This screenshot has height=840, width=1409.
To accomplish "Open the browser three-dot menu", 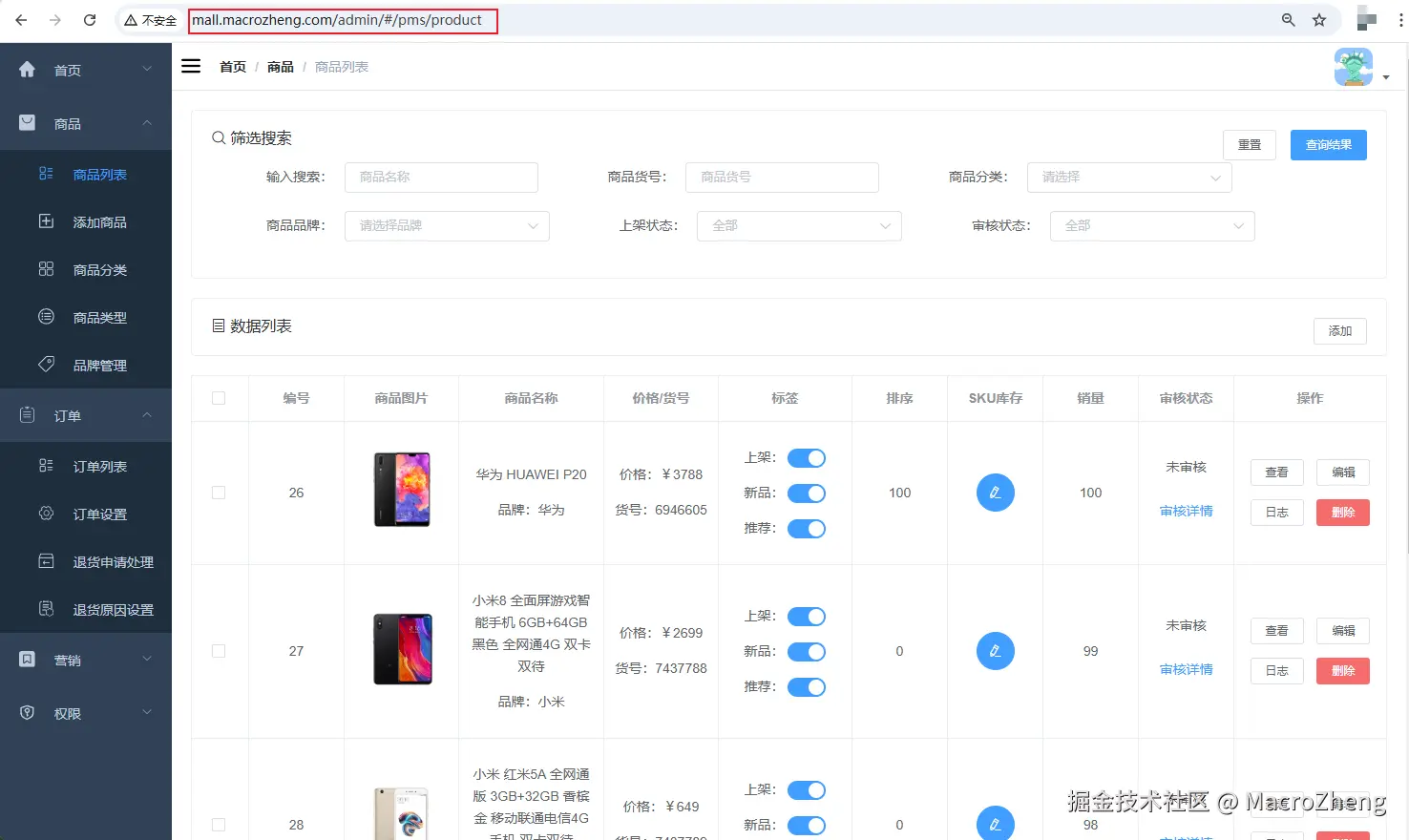I will (x=1400, y=20).
